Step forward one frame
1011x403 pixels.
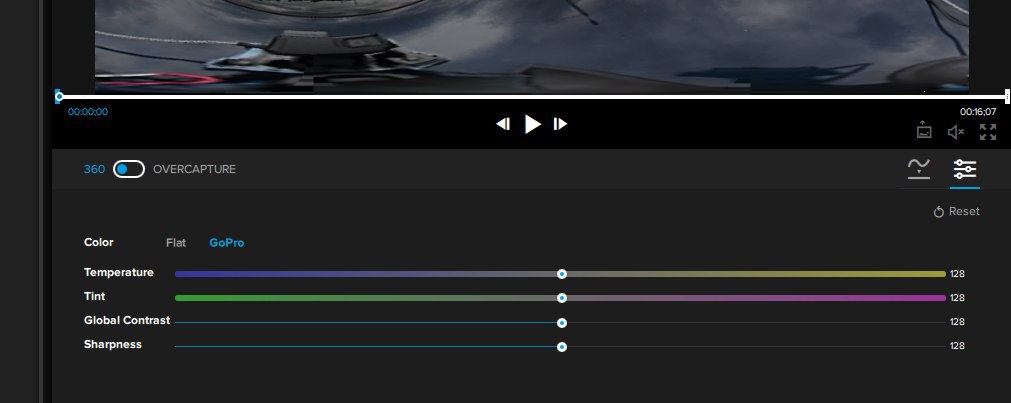(x=560, y=124)
